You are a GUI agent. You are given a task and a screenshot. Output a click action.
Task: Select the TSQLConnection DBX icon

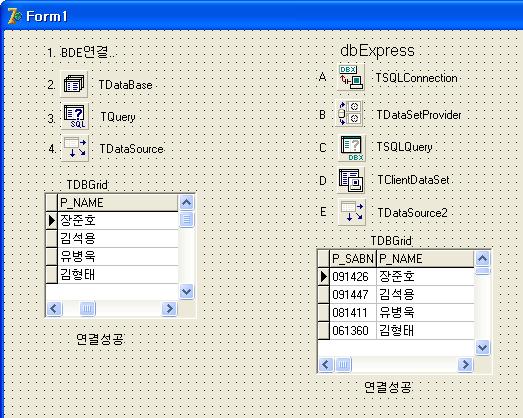pyautogui.click(x=351, y=77)
